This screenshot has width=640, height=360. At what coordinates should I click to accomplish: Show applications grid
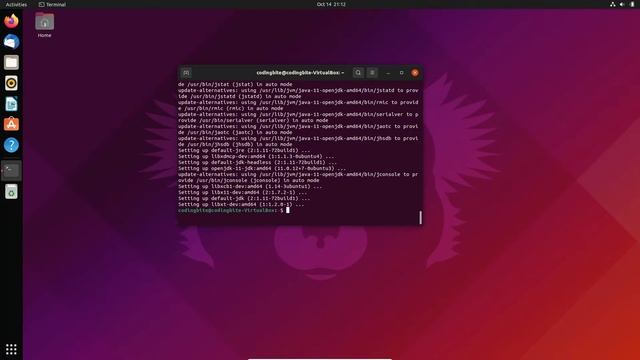(11, 349)
